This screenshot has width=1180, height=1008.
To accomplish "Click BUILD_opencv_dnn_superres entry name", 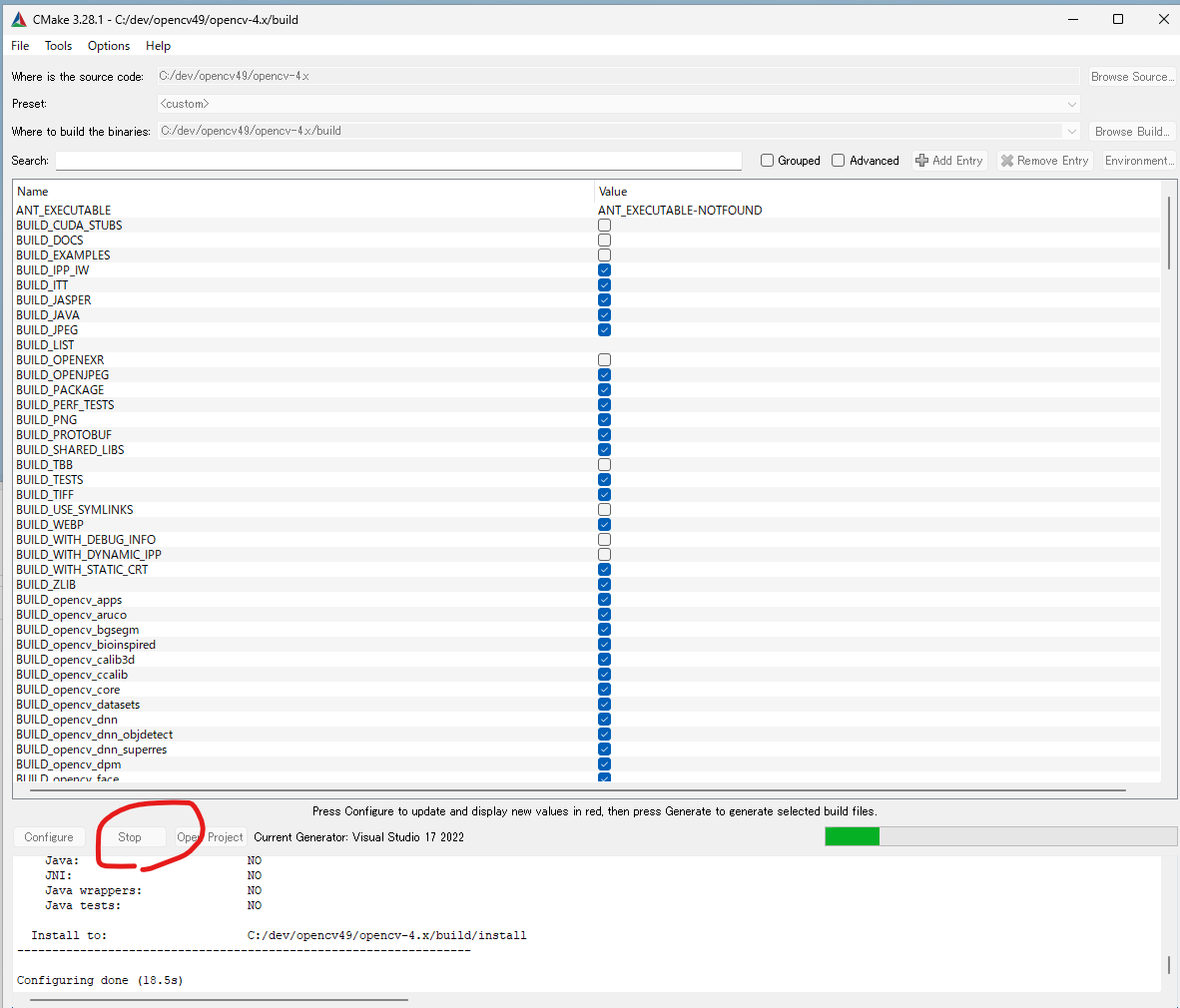I will (x=91, y=750).
